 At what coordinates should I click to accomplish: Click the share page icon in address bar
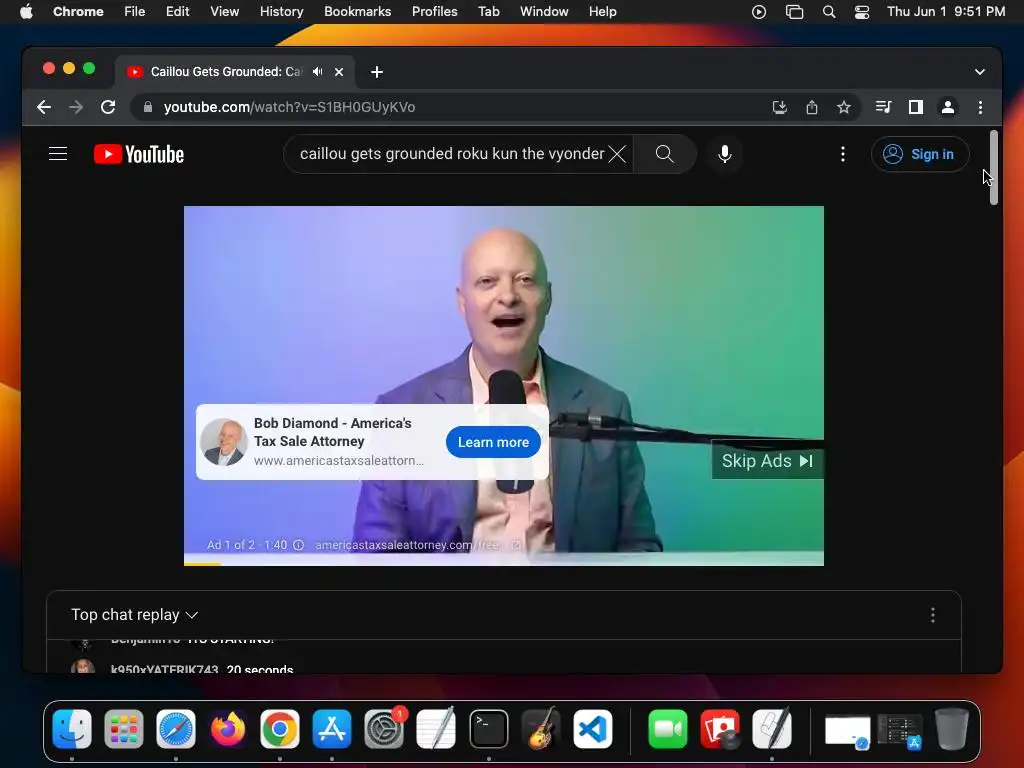point(812,107)
